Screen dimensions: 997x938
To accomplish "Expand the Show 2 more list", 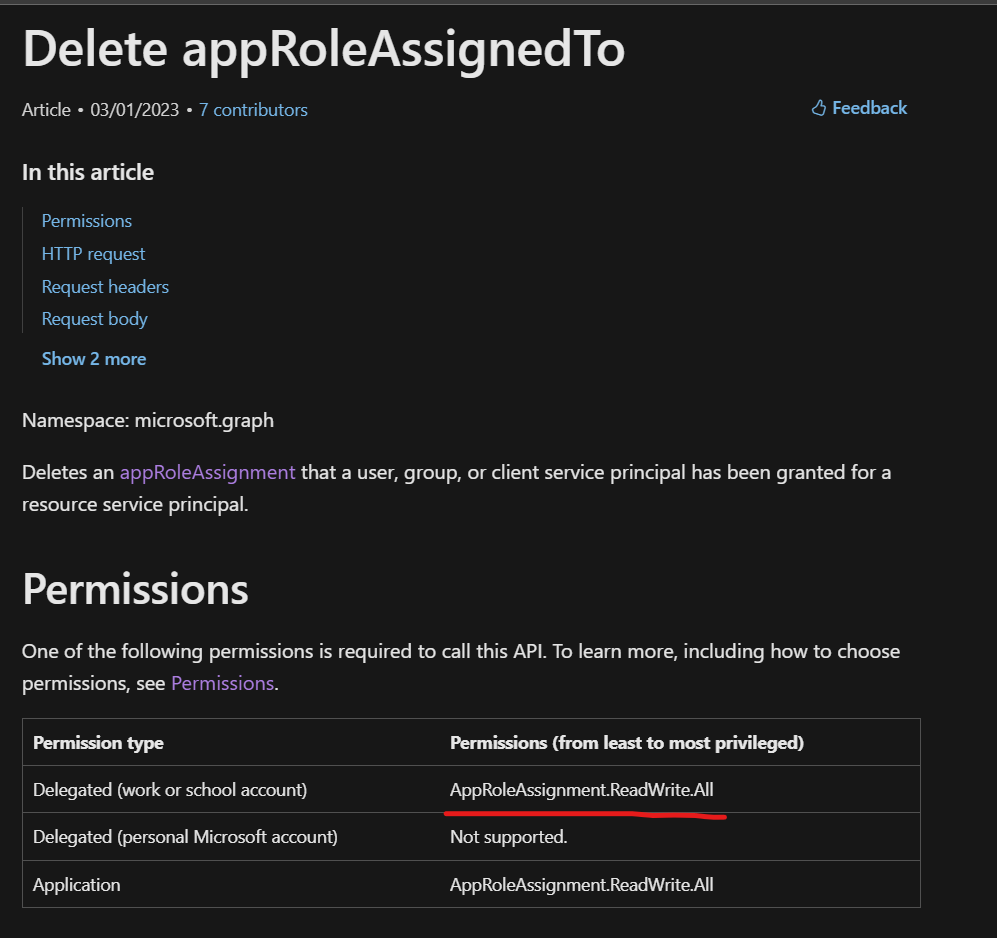I will click(x=94, y=359).
